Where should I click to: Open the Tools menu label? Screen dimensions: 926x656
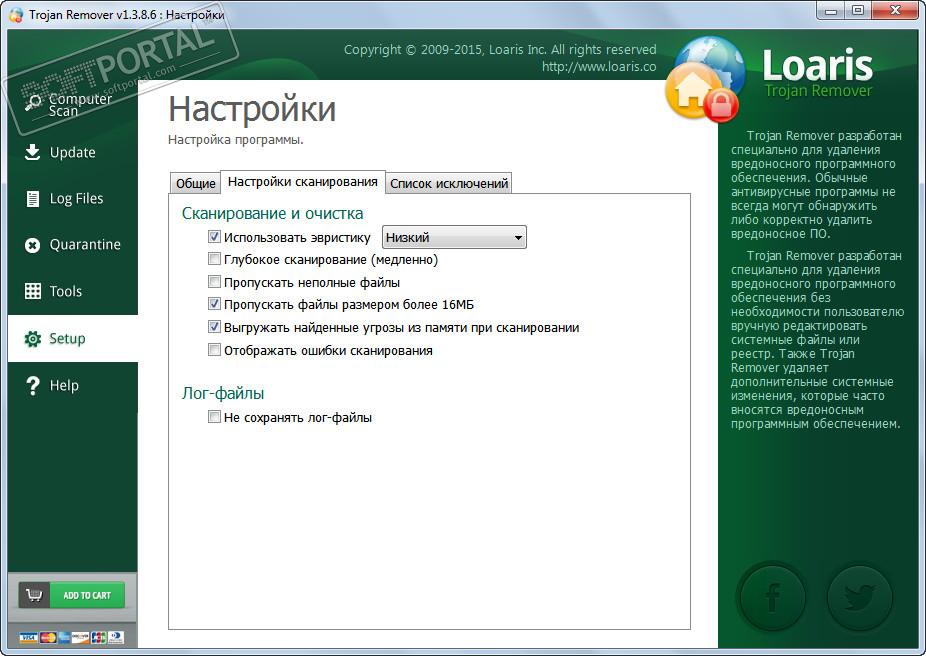pyautogui.click(x=66, y=291)
